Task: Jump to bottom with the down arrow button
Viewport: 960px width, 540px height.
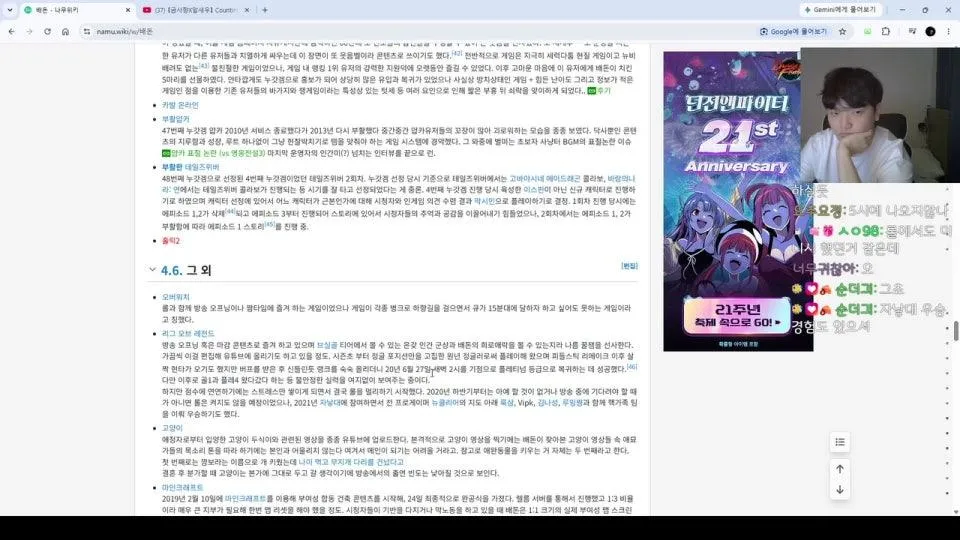Action: click(839, 490)
